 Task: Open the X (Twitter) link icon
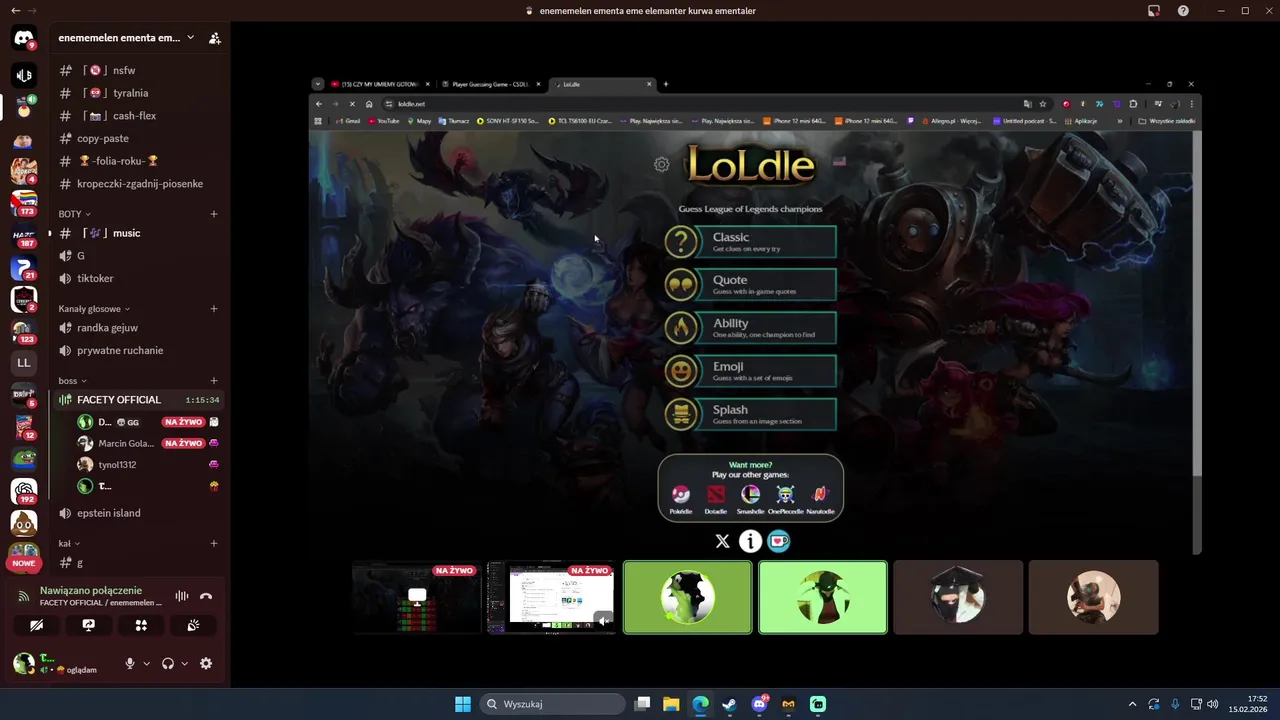pyautogui.click(x=723, y=541)
